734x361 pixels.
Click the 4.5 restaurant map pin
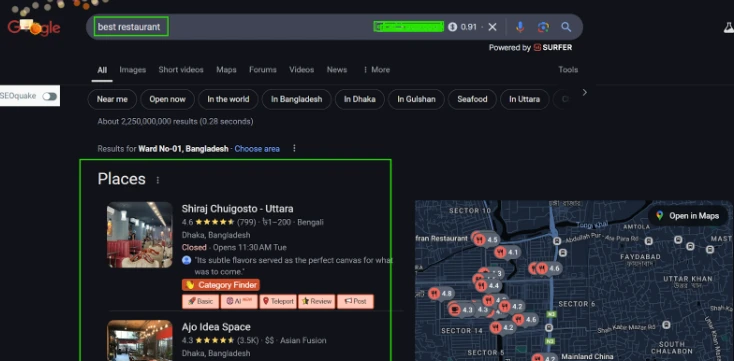pos(486,240)
